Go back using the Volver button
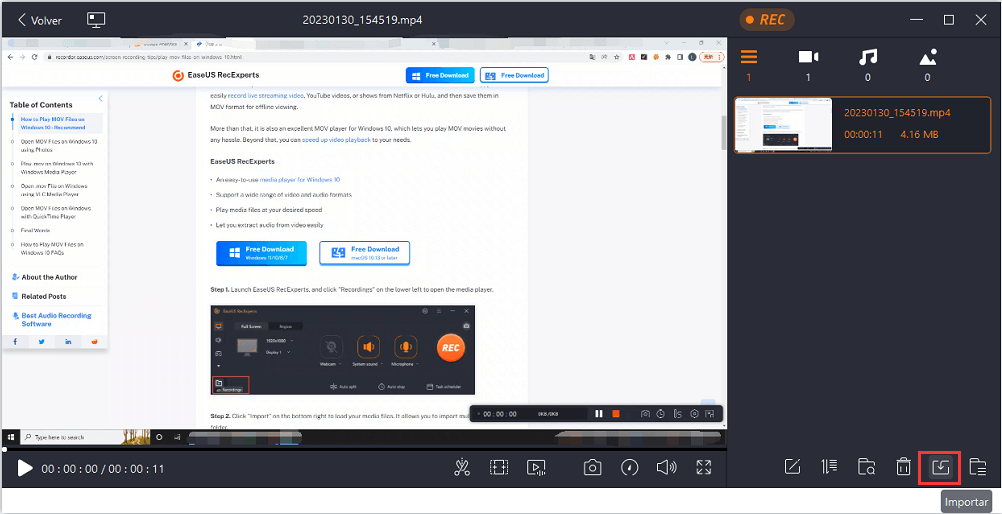This screenshot has width=1002, height=514. [x=40, y=20]
